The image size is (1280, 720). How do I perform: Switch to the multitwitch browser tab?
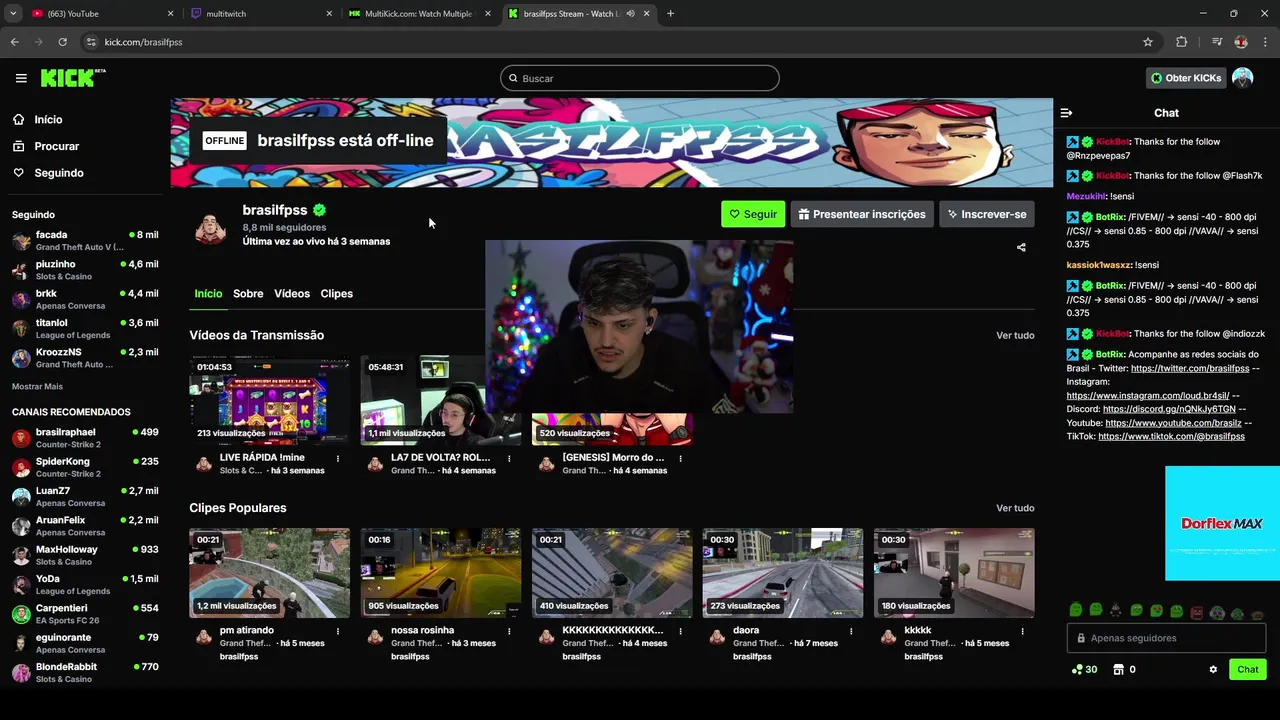(262, 14)
